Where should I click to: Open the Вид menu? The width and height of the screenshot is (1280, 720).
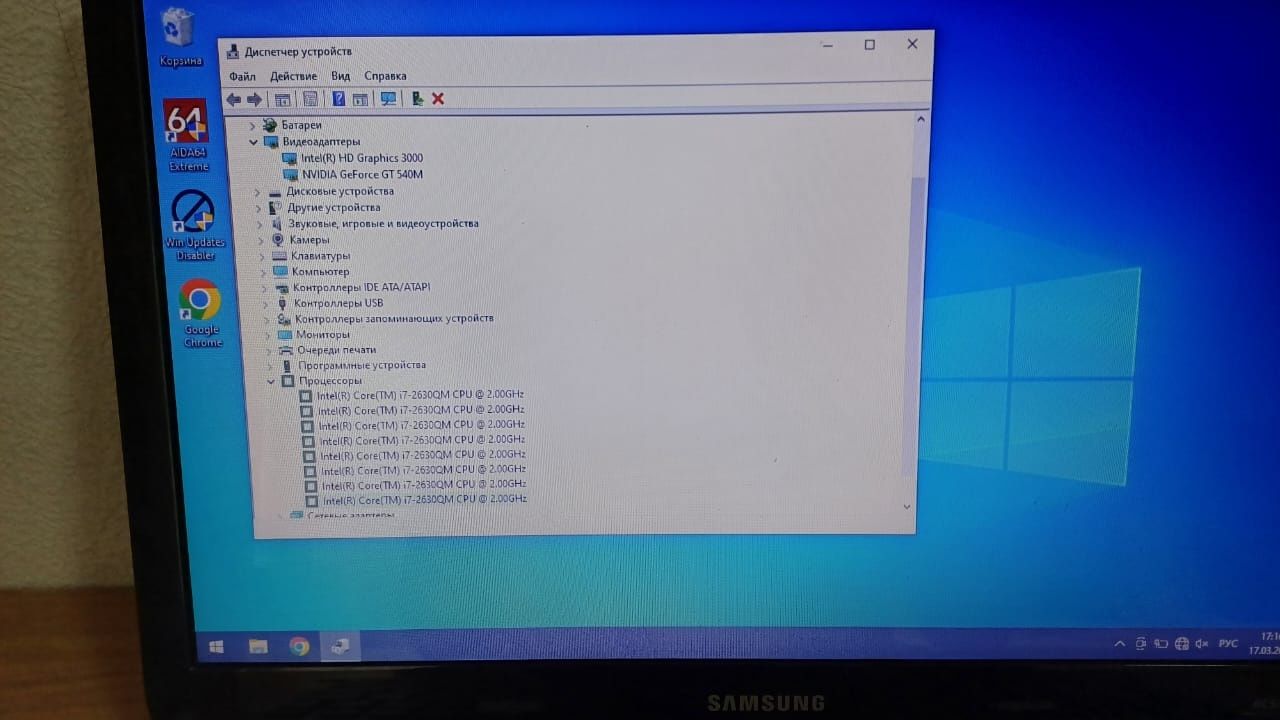tap(341, 76)
